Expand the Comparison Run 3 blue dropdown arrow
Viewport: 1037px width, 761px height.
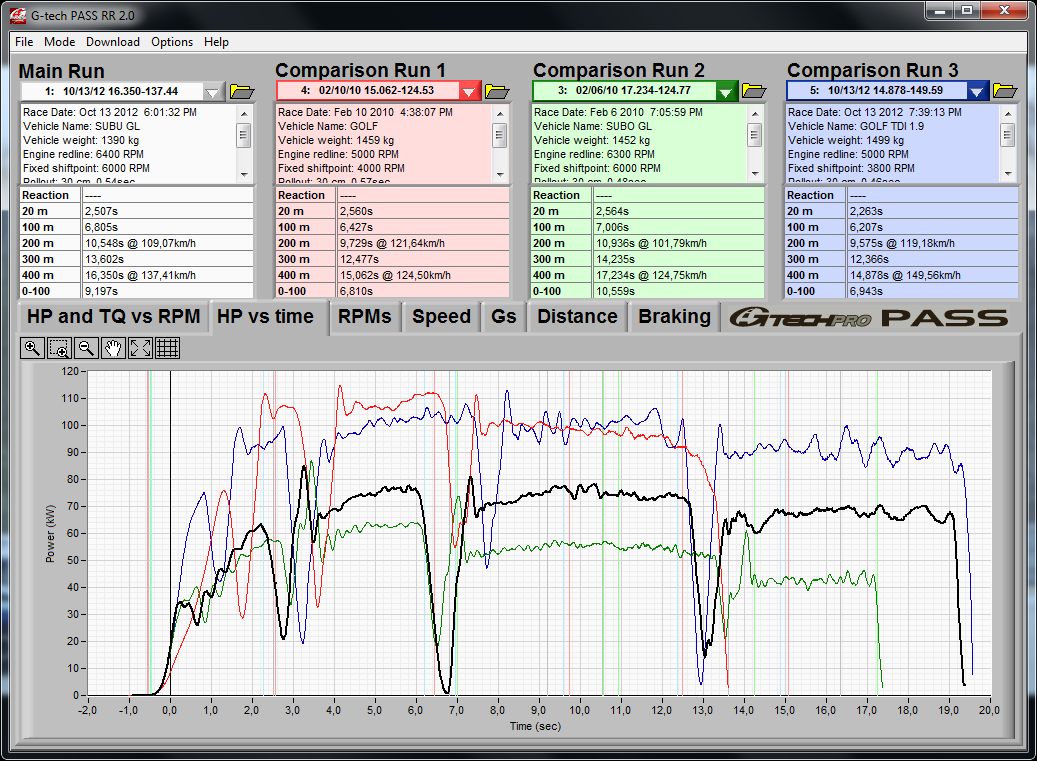(977, 91)
